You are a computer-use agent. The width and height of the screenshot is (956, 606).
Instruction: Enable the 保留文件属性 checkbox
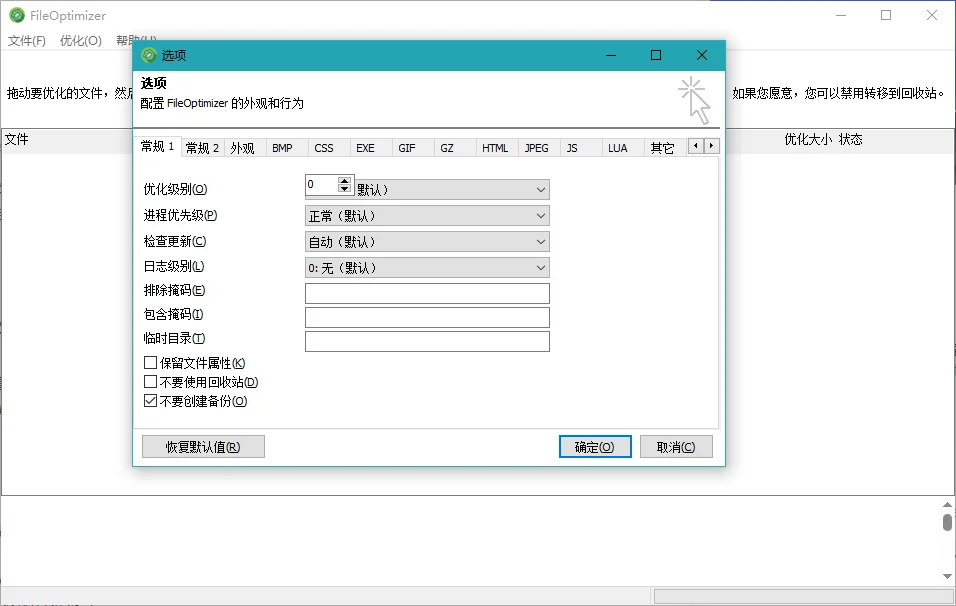tap(150, 363)
